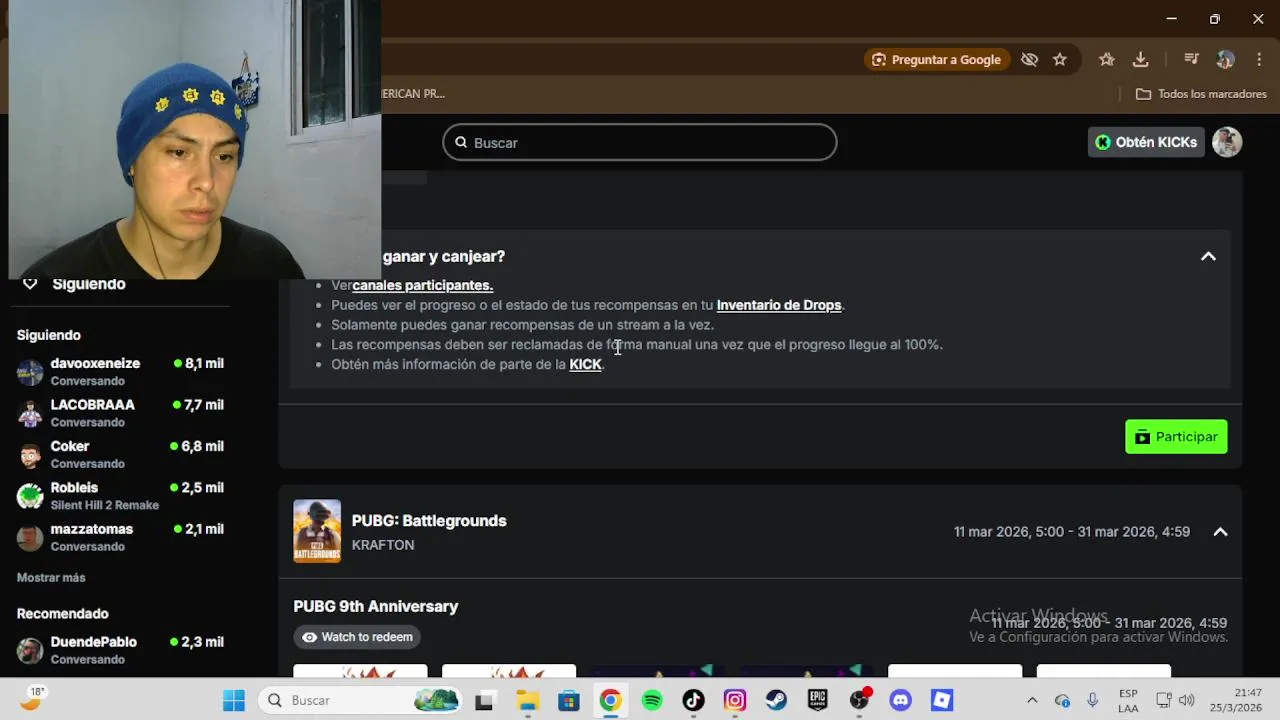Click the Buscar search field on Kick

coord(640,142)
